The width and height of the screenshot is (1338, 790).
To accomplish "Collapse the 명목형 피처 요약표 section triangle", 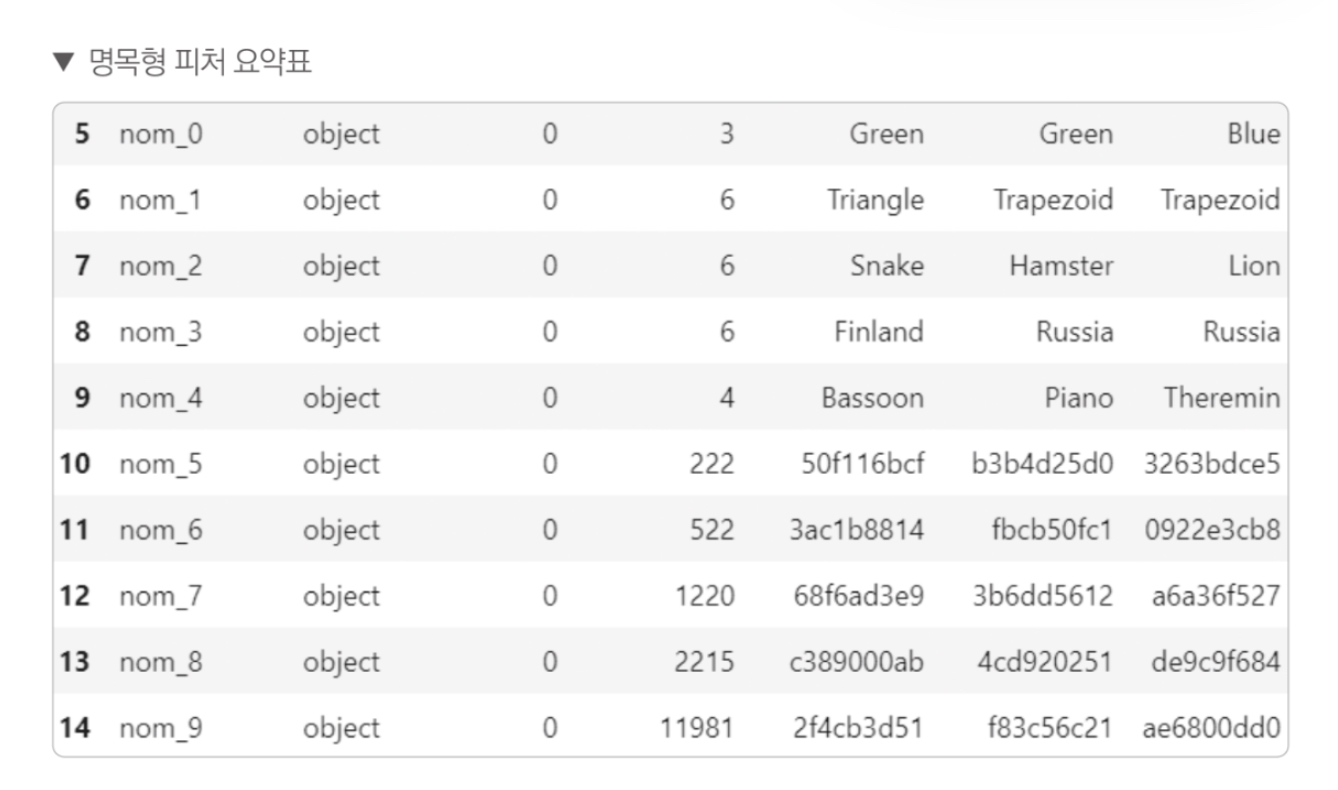I will [64, 64].
